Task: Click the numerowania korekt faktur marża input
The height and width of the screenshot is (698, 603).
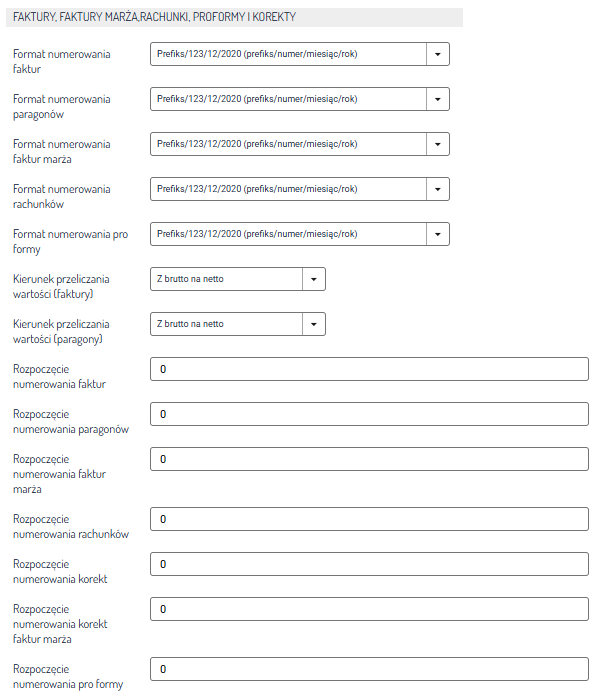Action: [369, 609]
